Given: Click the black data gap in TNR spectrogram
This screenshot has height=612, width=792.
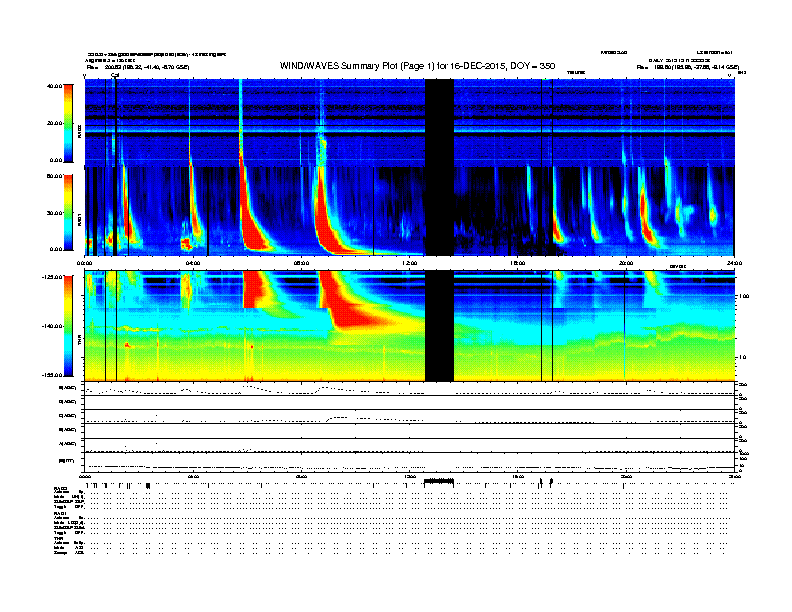Looking at the screenshot, I should 439,325.
